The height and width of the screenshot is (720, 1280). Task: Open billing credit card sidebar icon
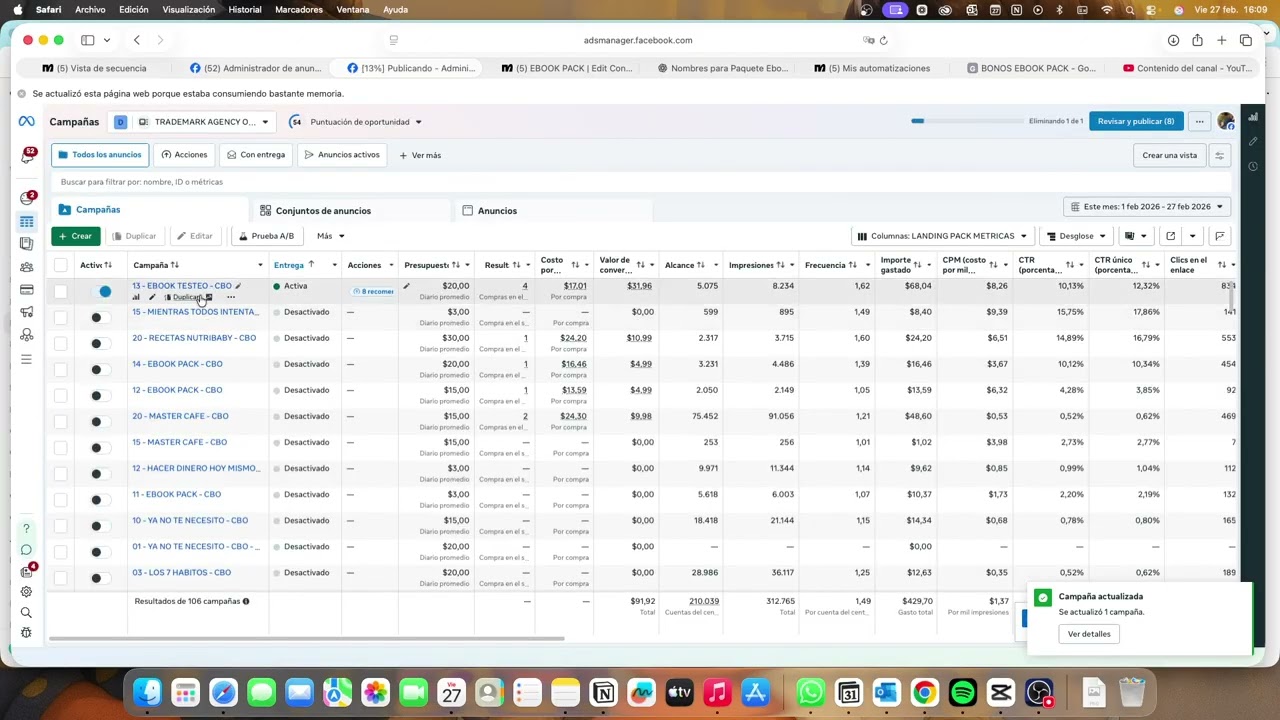[27, 290]
